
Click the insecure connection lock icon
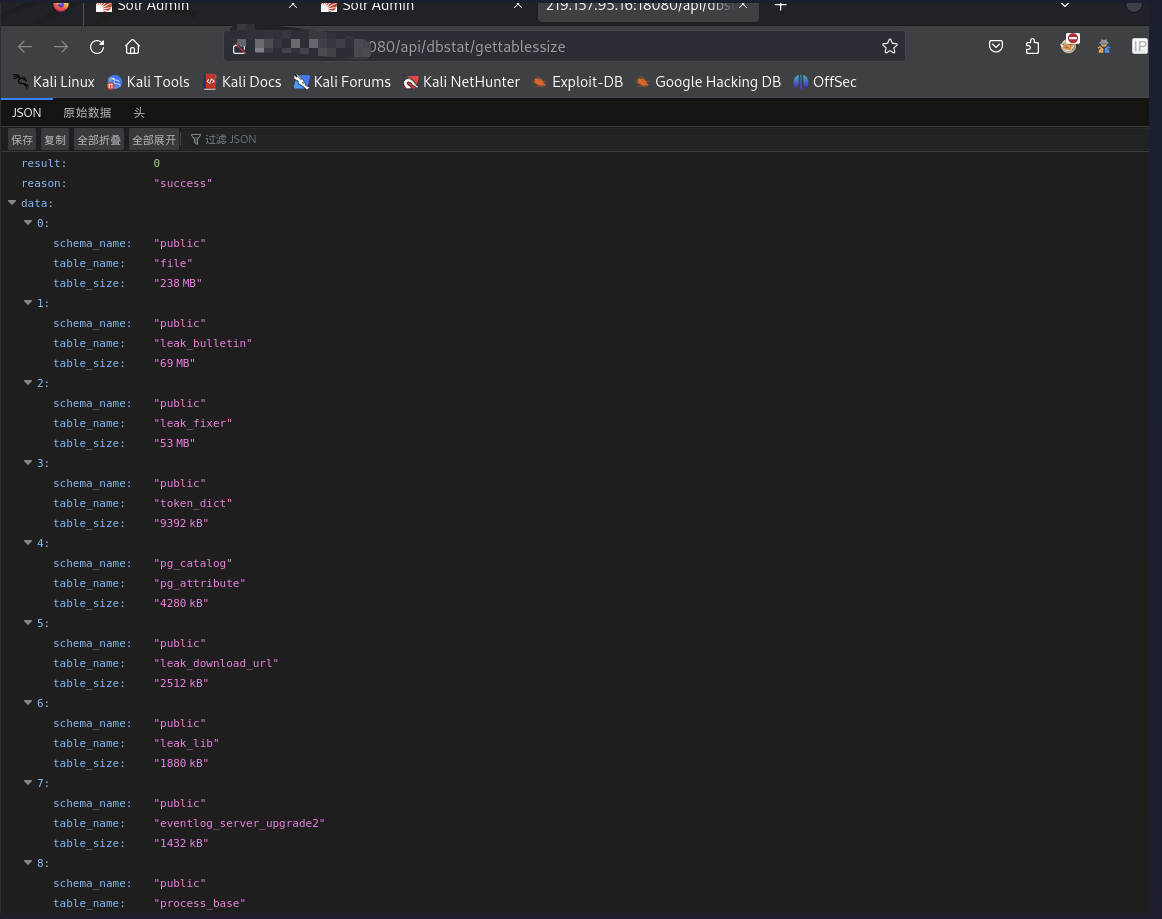click(x=239, y=47)
